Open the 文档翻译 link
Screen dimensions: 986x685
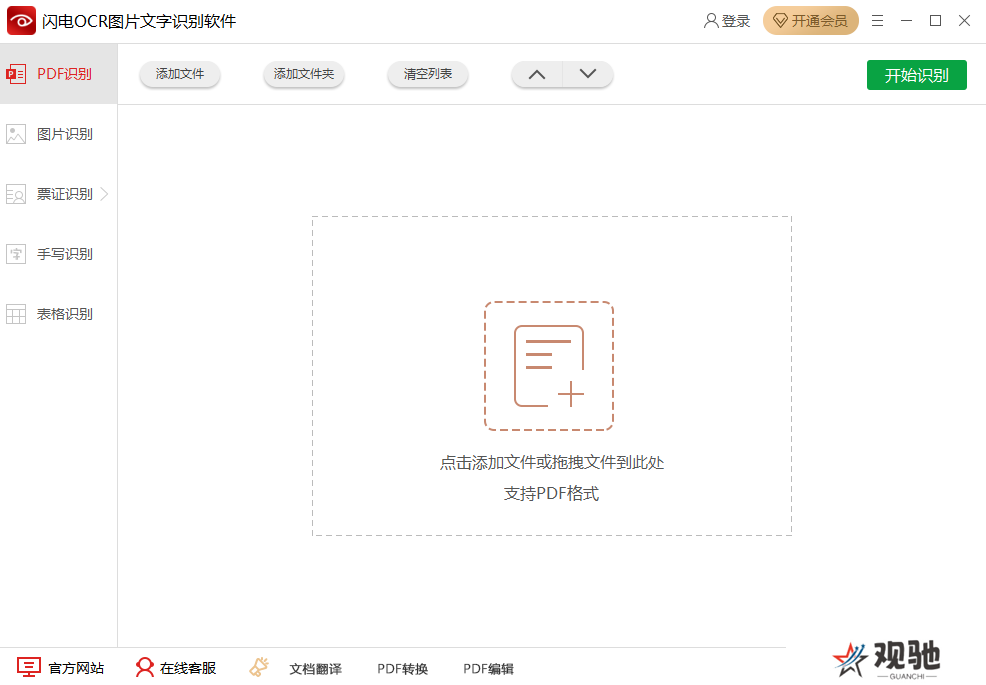click(316, 669)
